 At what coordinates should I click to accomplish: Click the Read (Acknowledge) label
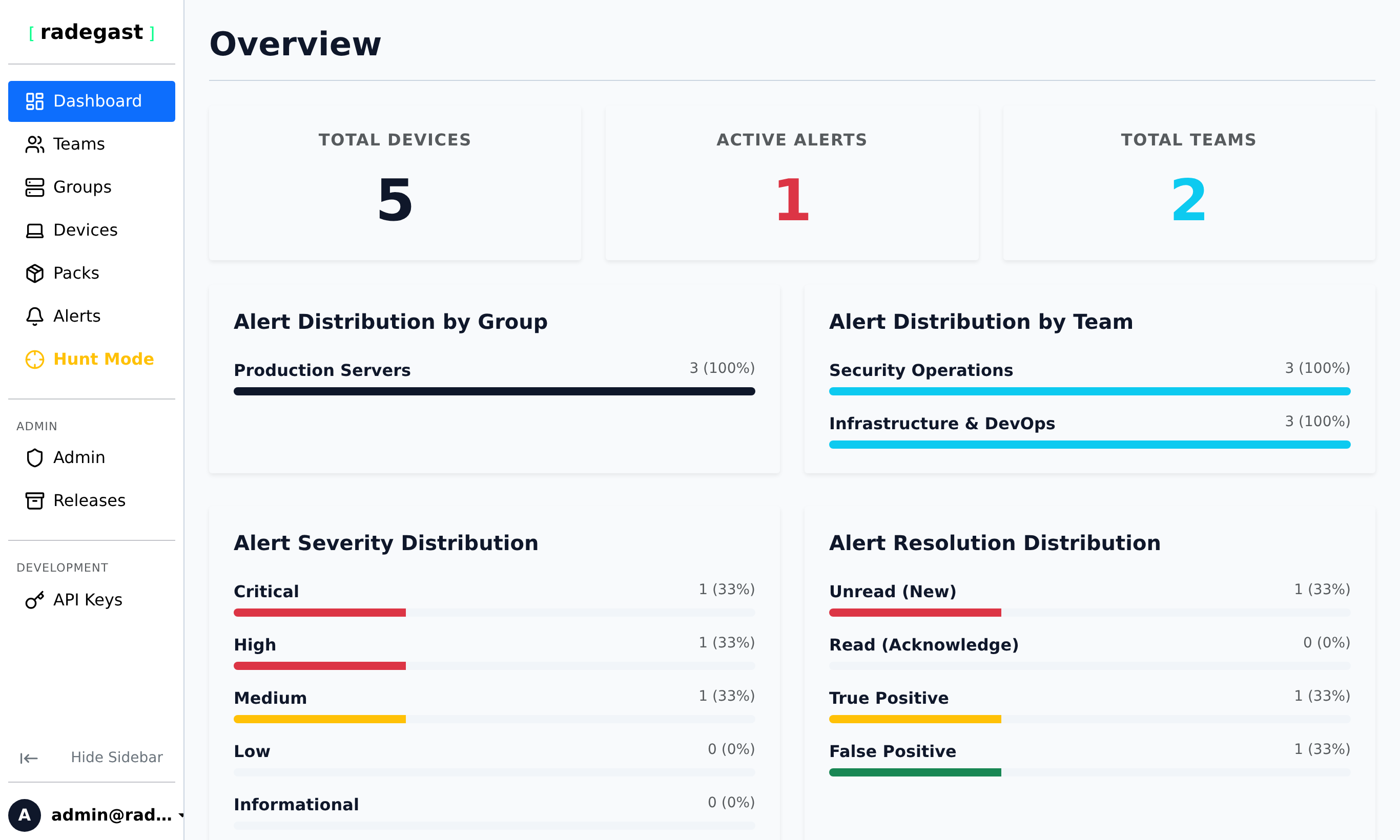click(x=924, y=645)
